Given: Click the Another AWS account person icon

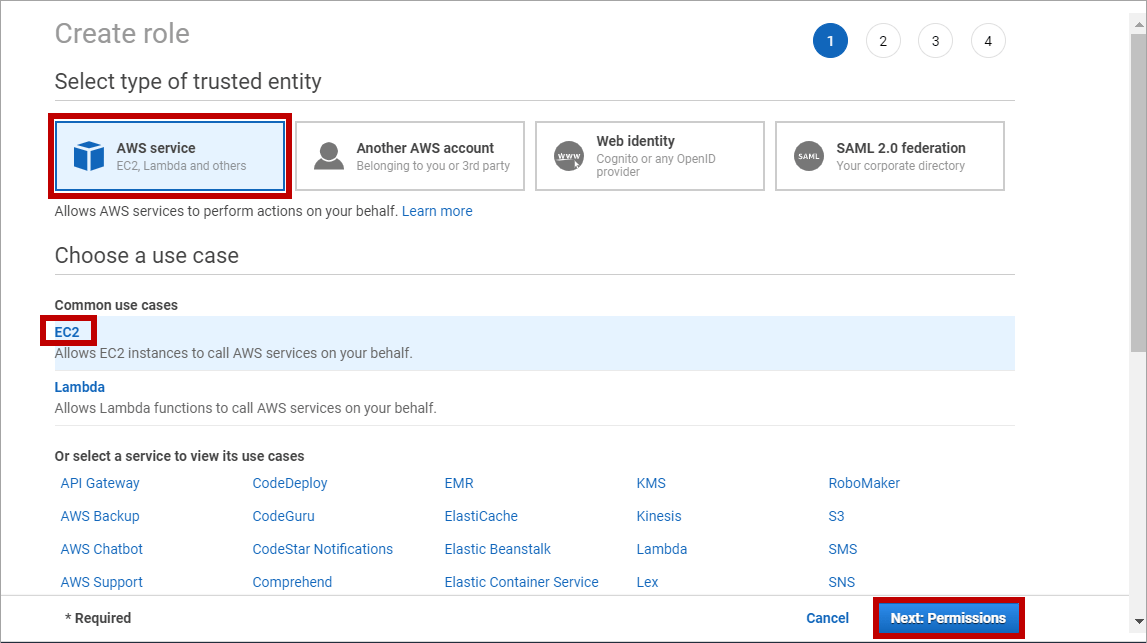Looking at the screenshot, I should coord(328,156).
